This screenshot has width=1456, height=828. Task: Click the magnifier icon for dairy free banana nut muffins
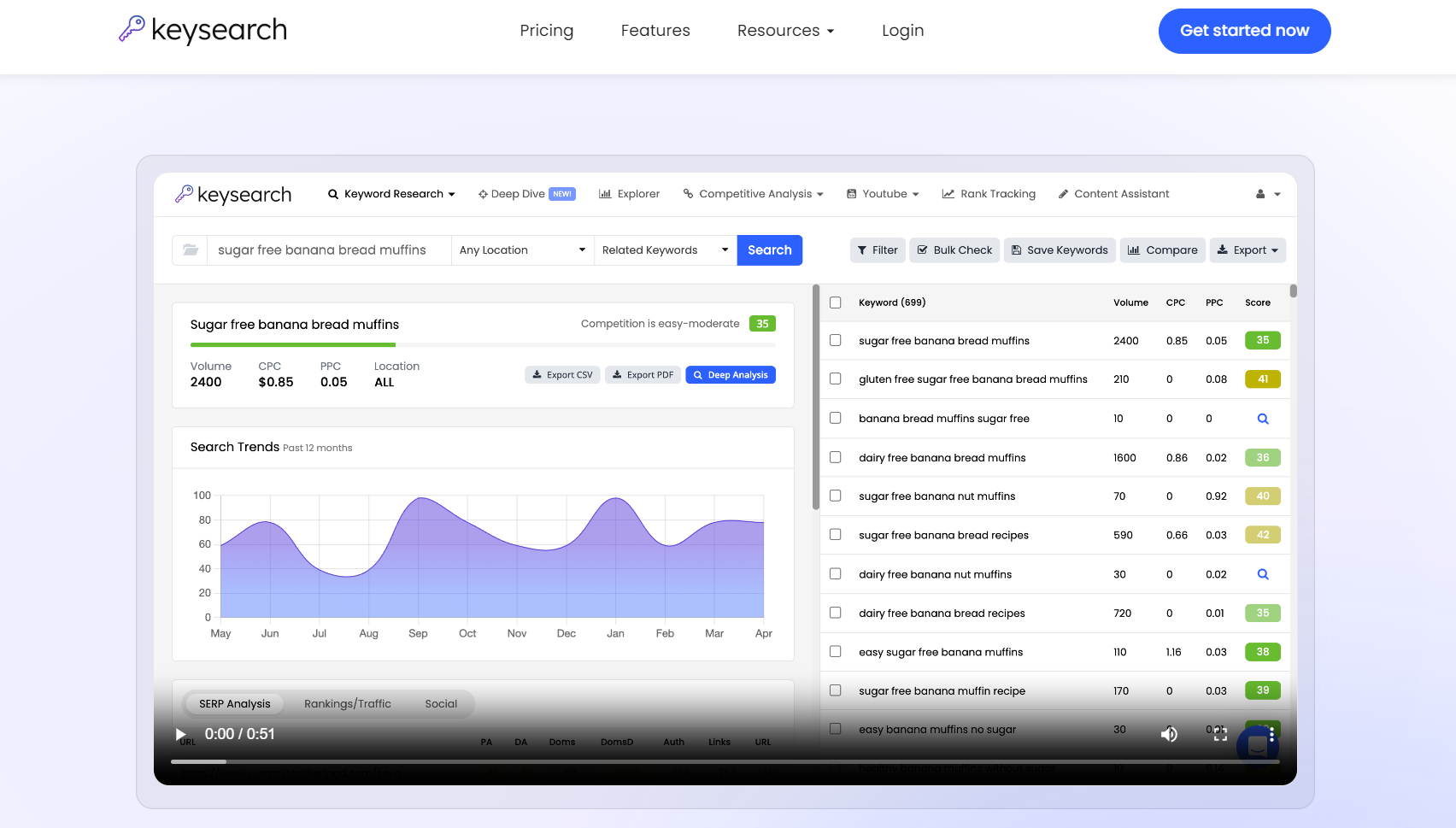[1263, 575]
